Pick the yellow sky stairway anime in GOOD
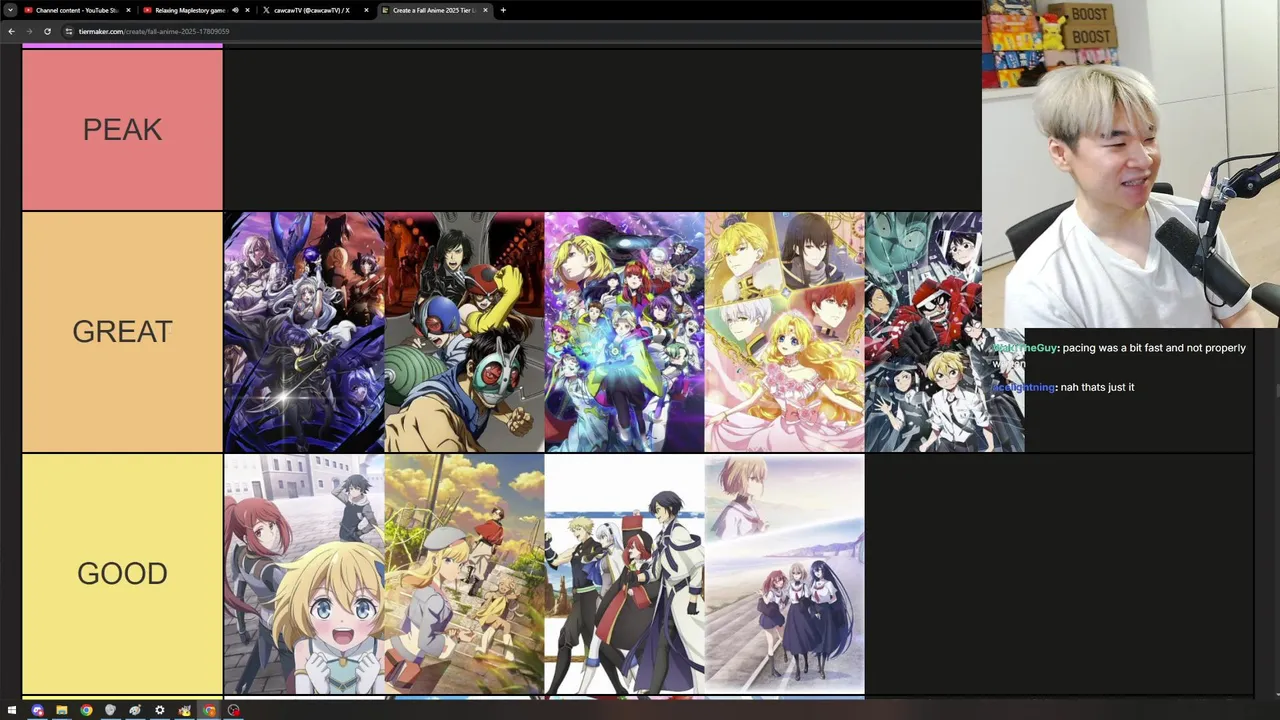1280x720 pixels. tap(464, 574)
